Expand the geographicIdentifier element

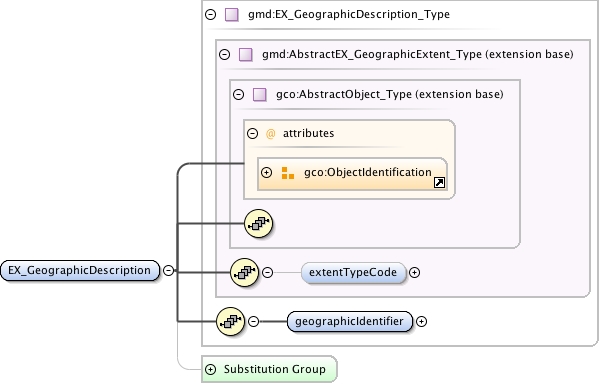[x=421, y=321]
